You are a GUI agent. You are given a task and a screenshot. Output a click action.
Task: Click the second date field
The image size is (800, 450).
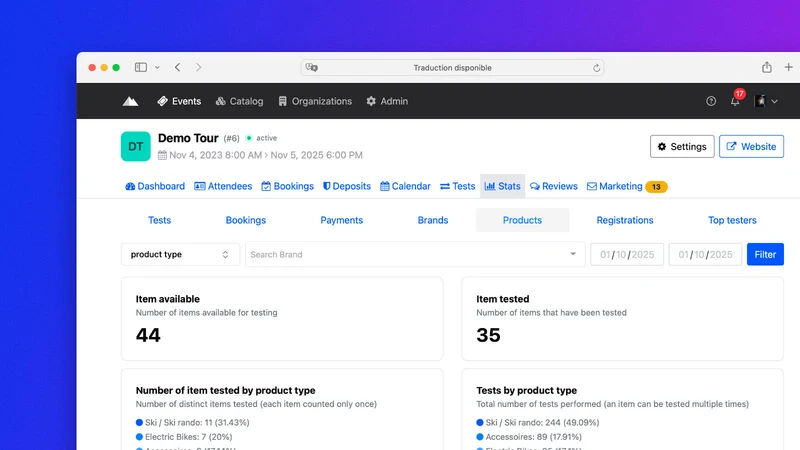tap(706, 254)
